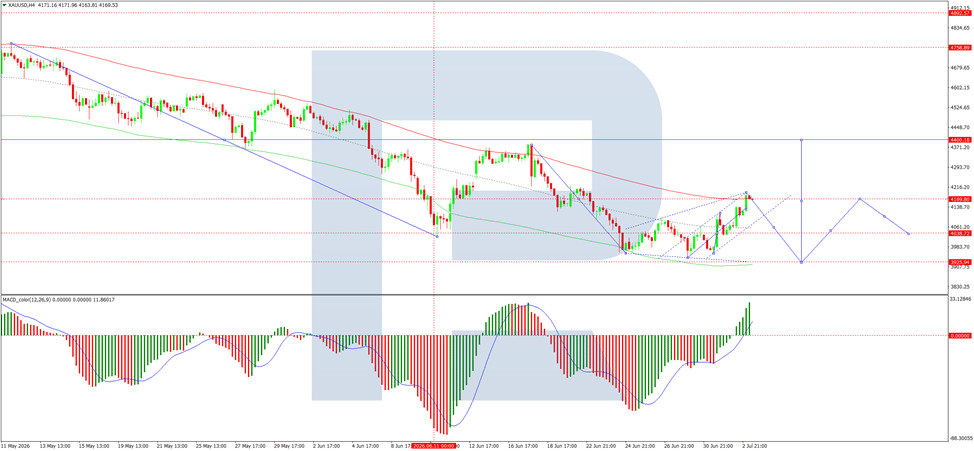Click the 4169.80 current price label

pos(960,199)
